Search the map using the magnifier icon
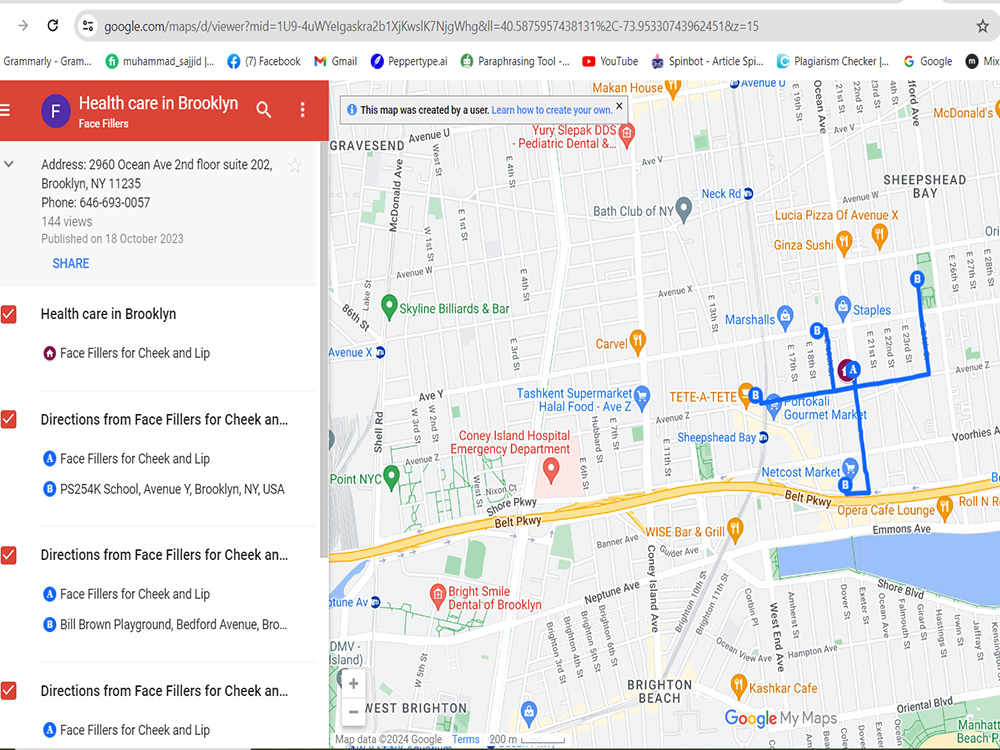Viewport: 1000px width, 750px height. click(263, 110)
